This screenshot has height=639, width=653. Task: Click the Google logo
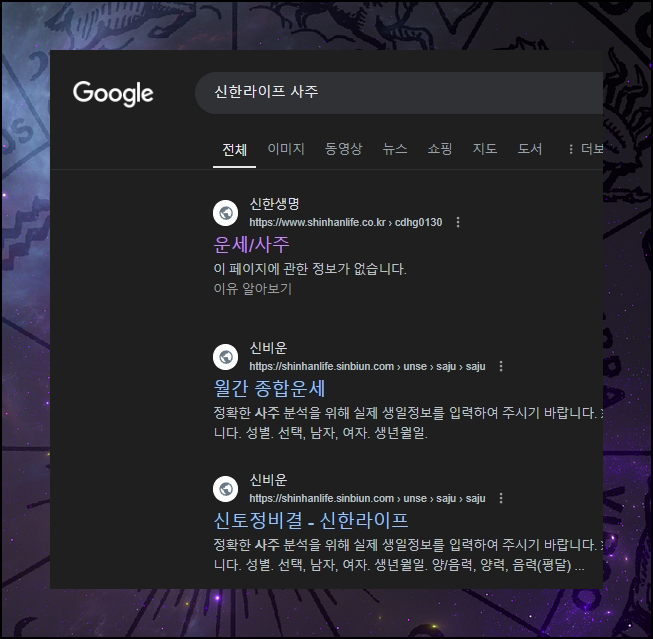113,93
